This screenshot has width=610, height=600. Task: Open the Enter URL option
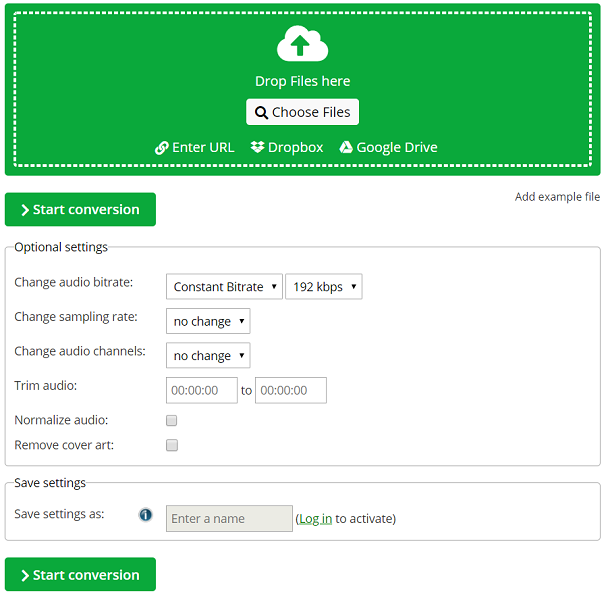click(x=195, y=148)
